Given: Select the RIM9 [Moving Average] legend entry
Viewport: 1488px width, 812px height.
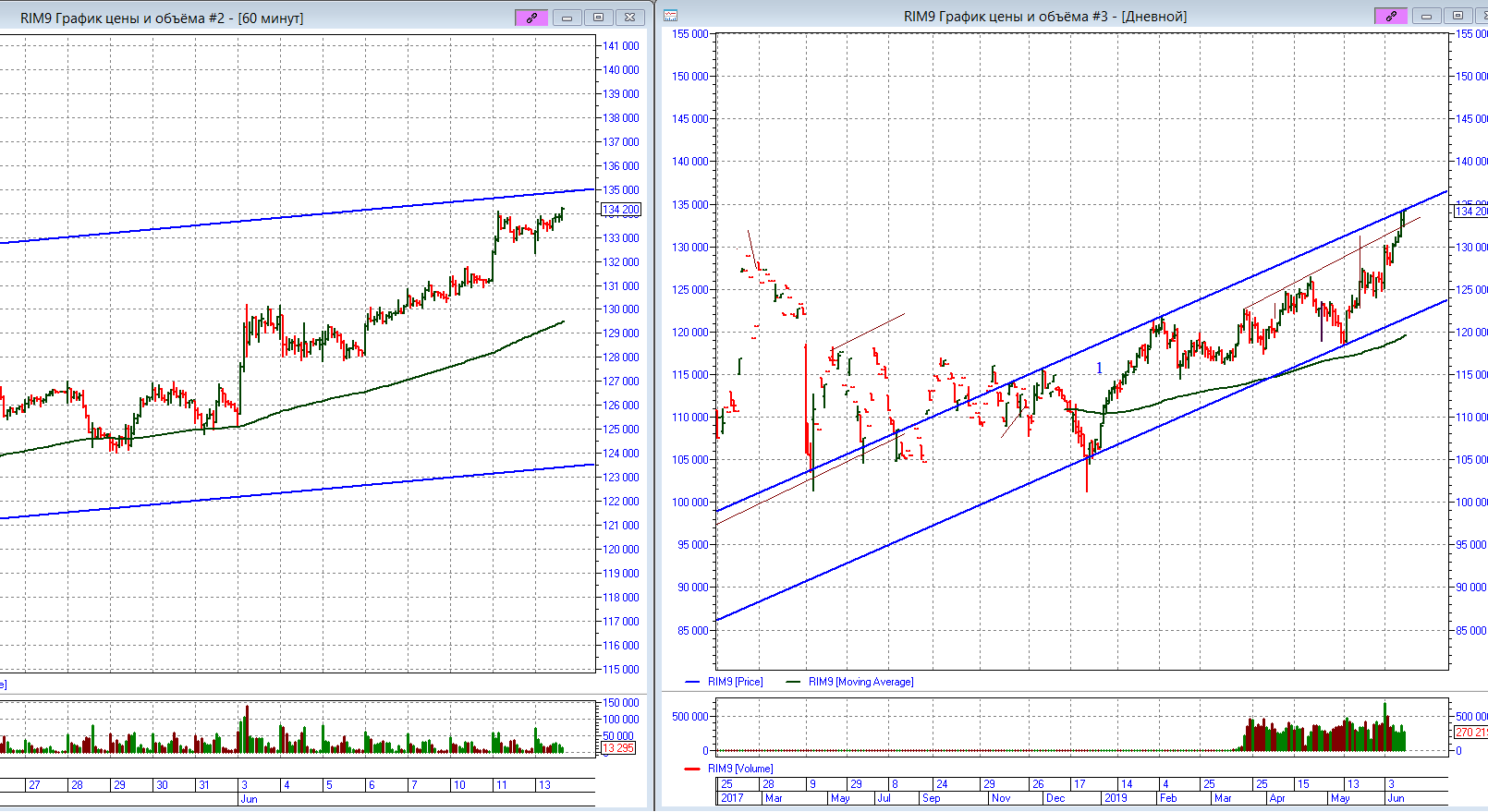Looking at the screenshot, I should pyautogui.click(x=860, y=682).
